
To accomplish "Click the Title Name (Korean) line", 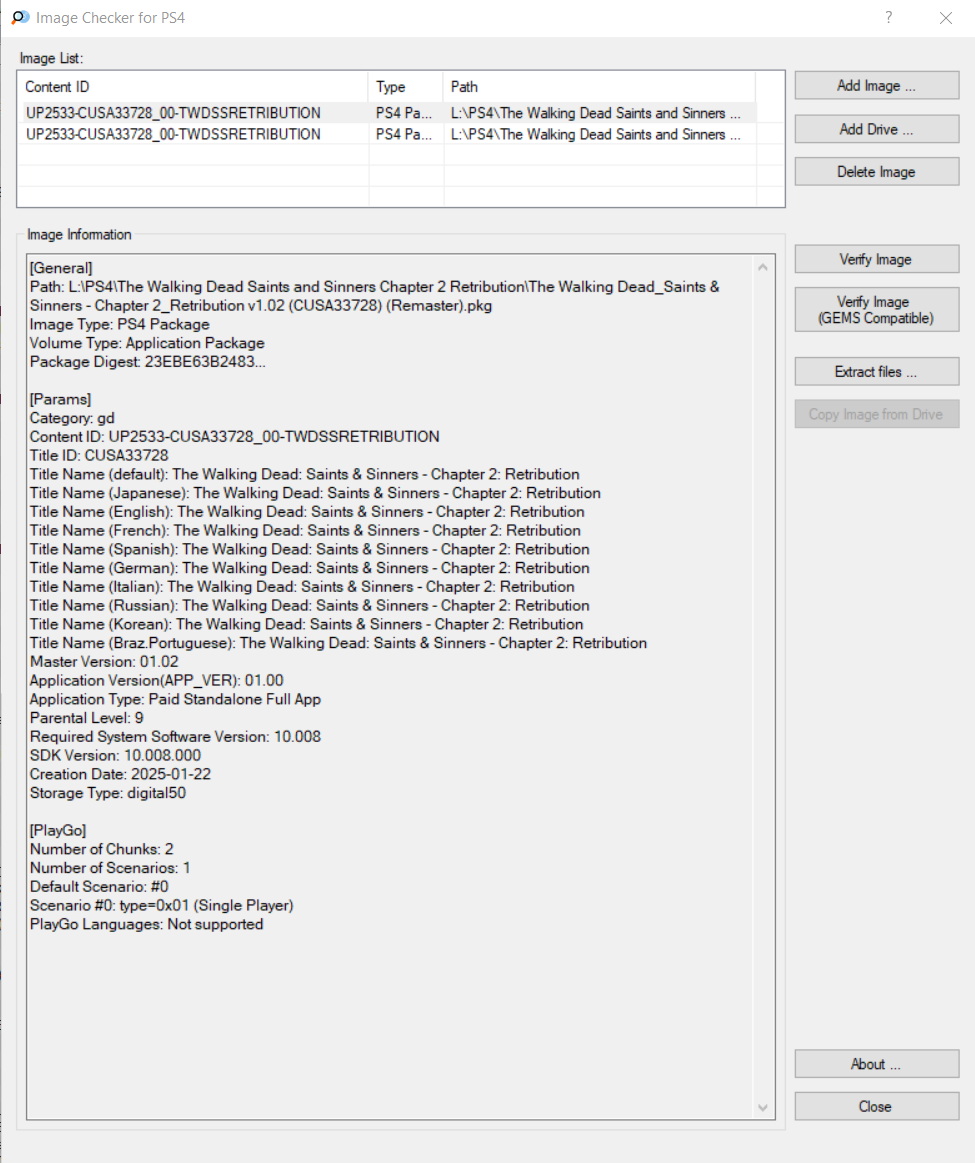I will [x=306, y=624].
